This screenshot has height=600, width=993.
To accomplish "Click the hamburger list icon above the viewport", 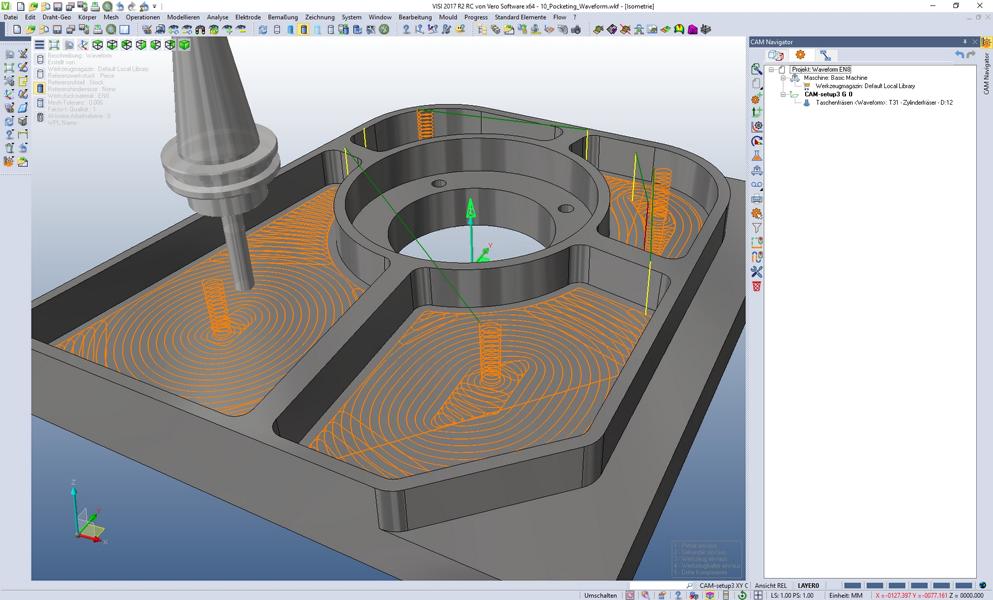I will pyautogui.click(x=39, y=45).
